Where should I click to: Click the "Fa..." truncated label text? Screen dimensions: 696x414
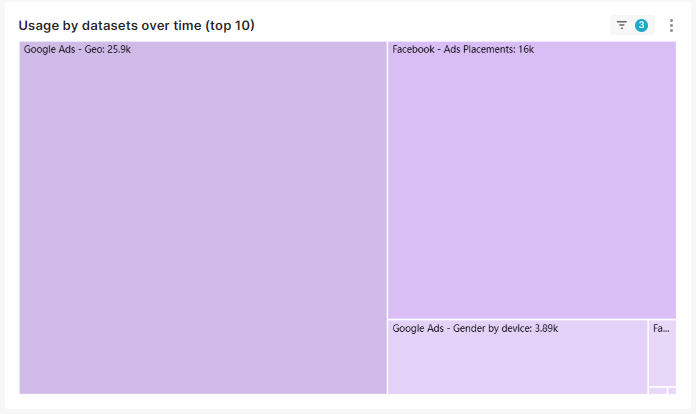pyautogui.click(x=661, y=328)
